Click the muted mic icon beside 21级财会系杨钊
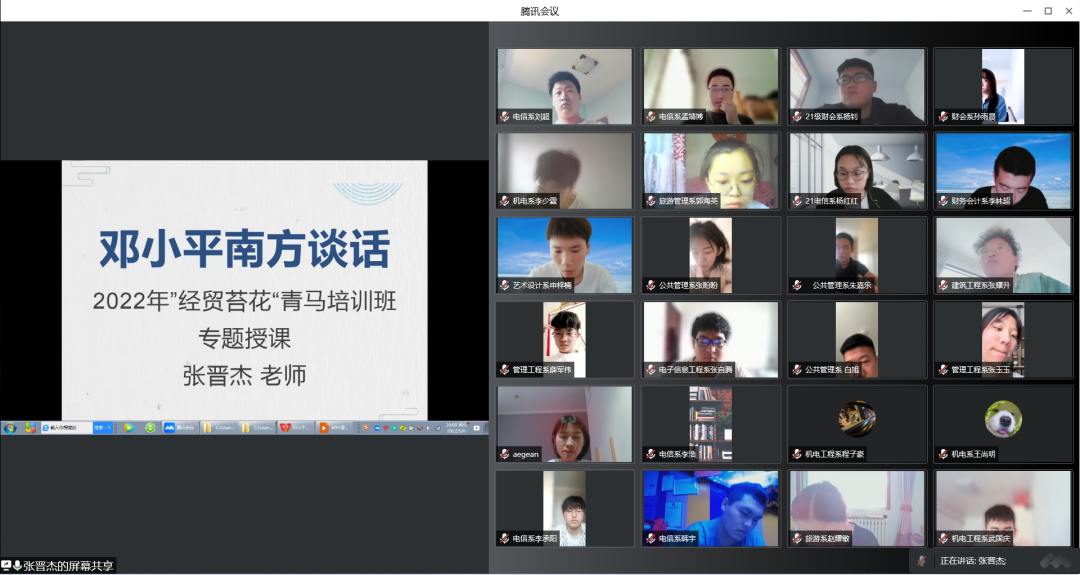This screenshot has width=1080, height=575. 797,116
